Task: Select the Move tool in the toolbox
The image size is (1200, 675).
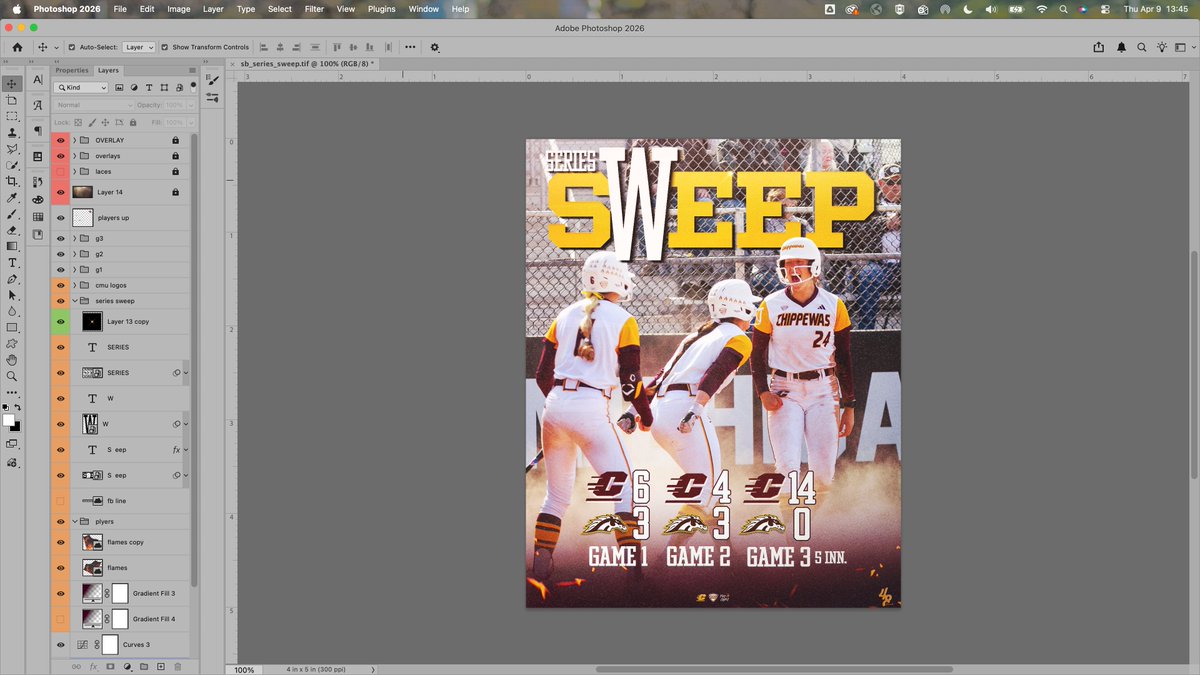Action: click(x=12, y=84)
